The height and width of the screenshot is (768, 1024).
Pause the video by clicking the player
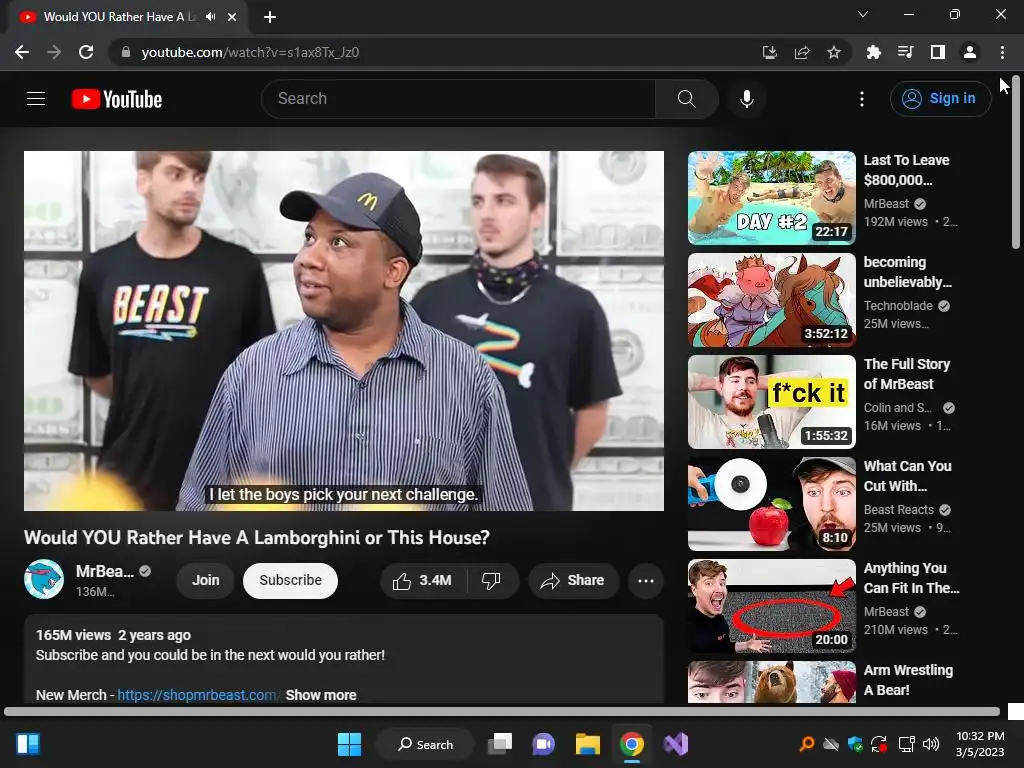344,330
